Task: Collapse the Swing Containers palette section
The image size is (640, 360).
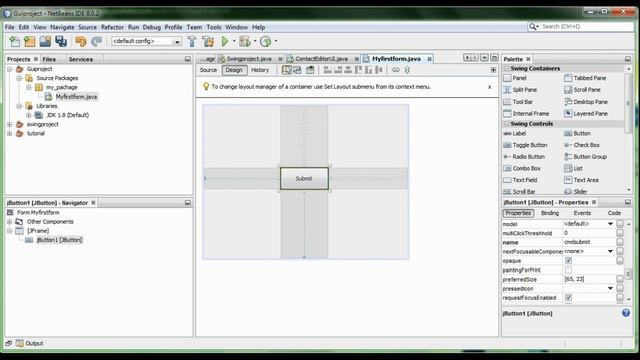Action: click(507, 69)
